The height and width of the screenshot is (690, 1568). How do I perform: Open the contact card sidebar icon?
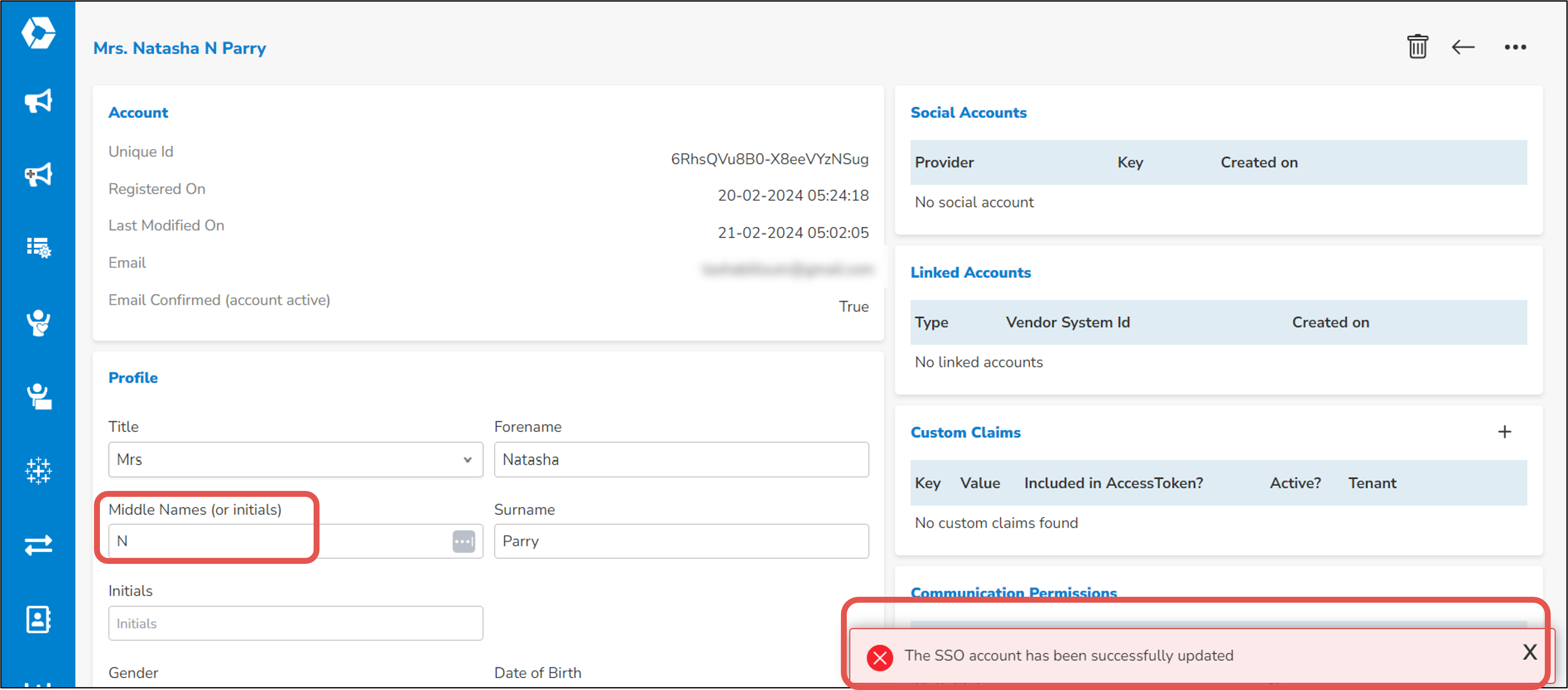[x=38, y=620]
